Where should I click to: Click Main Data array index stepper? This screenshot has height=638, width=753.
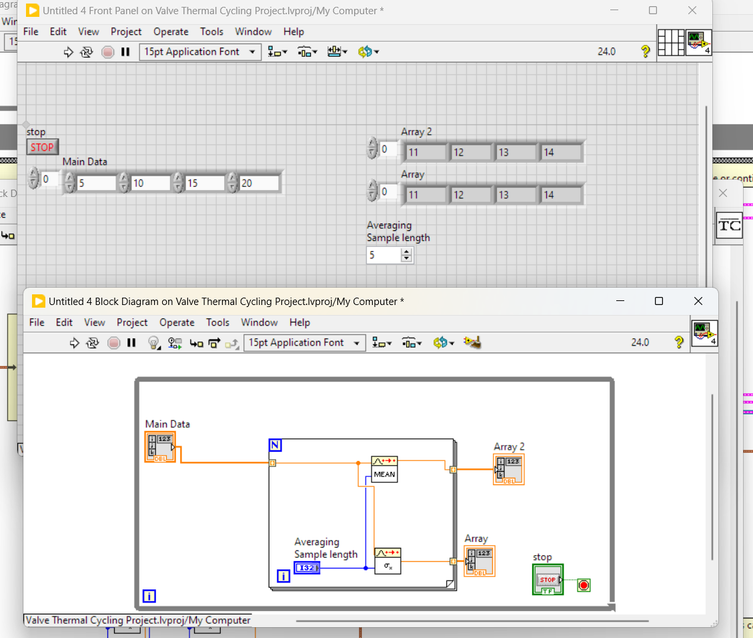click(33, 178)
